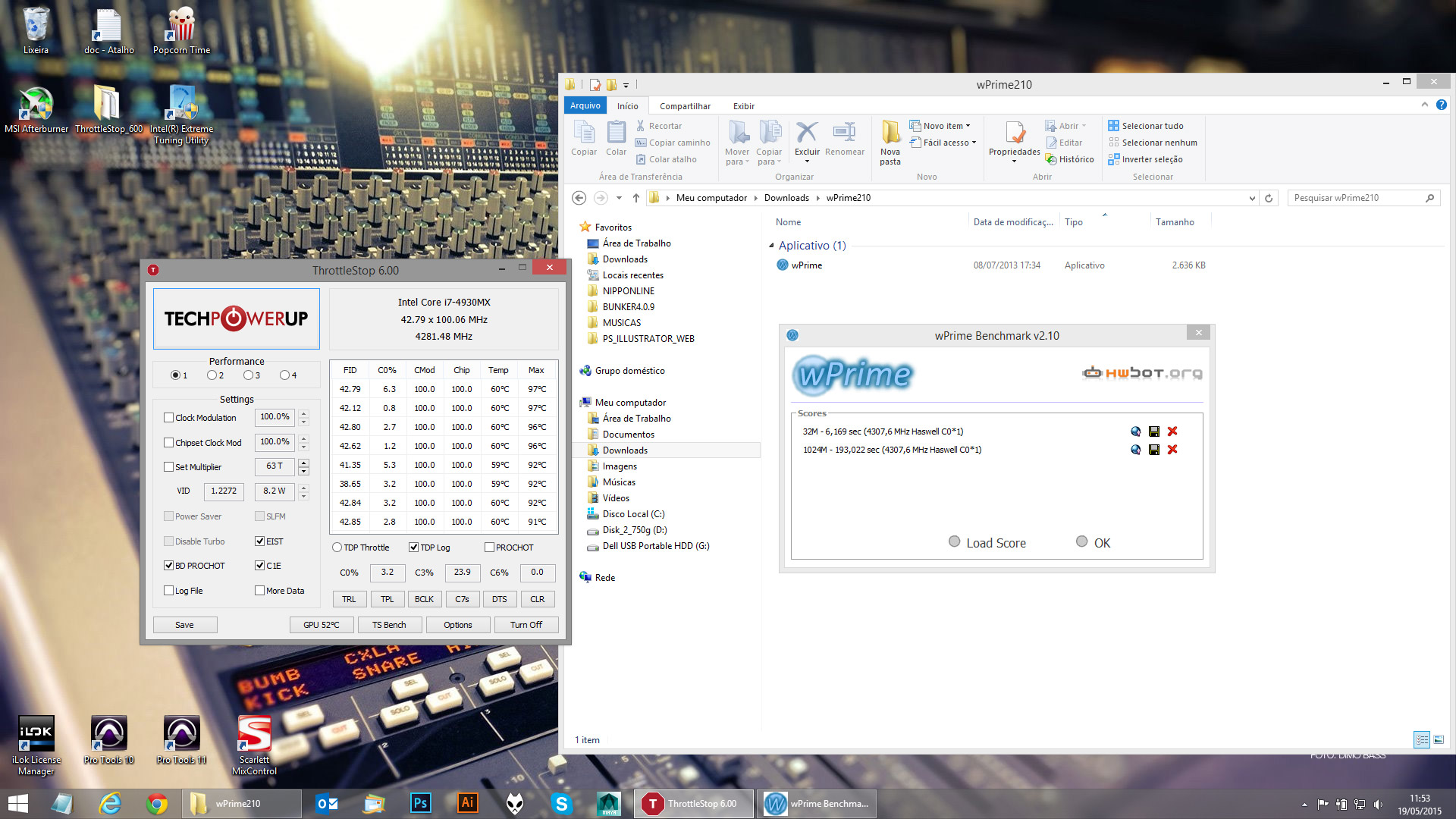Screen dimensions: 1456x819
Task: Click Selecionar tudo in ribbon
Action: (x=1145, y=126)
